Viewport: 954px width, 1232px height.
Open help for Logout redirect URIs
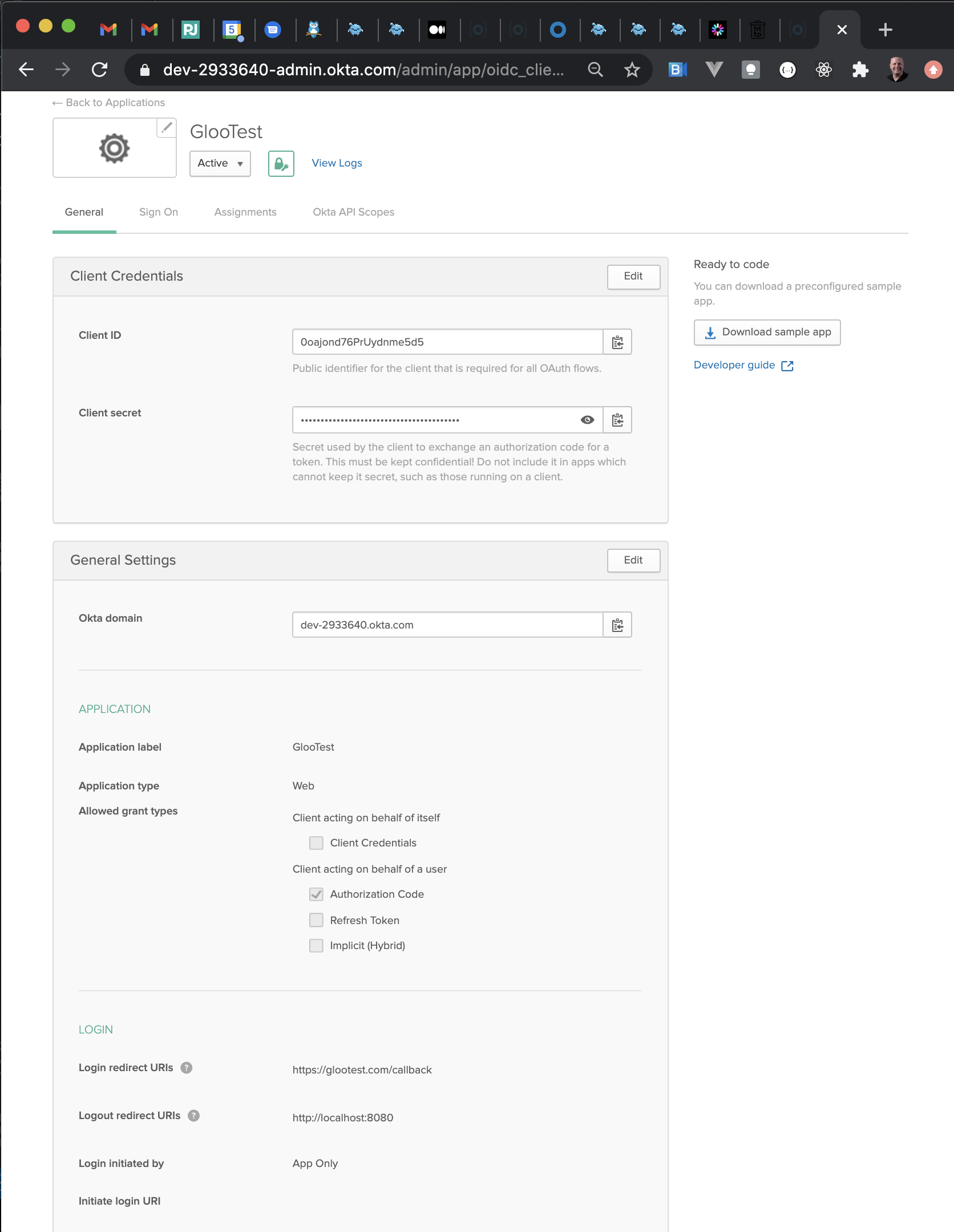194,1116
